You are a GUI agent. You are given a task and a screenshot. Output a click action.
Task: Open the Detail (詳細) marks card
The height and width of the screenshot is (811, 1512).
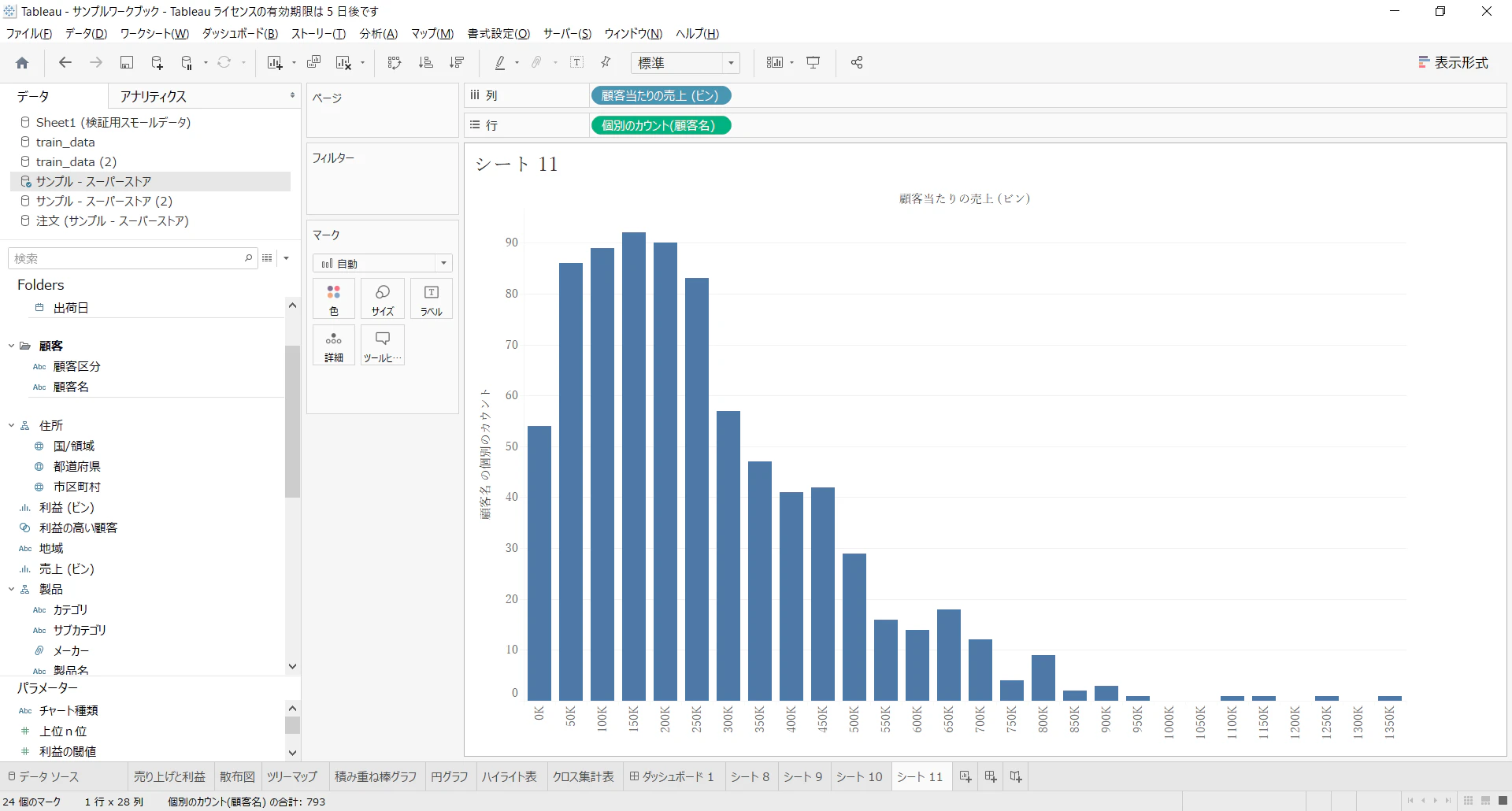(334, 346)
